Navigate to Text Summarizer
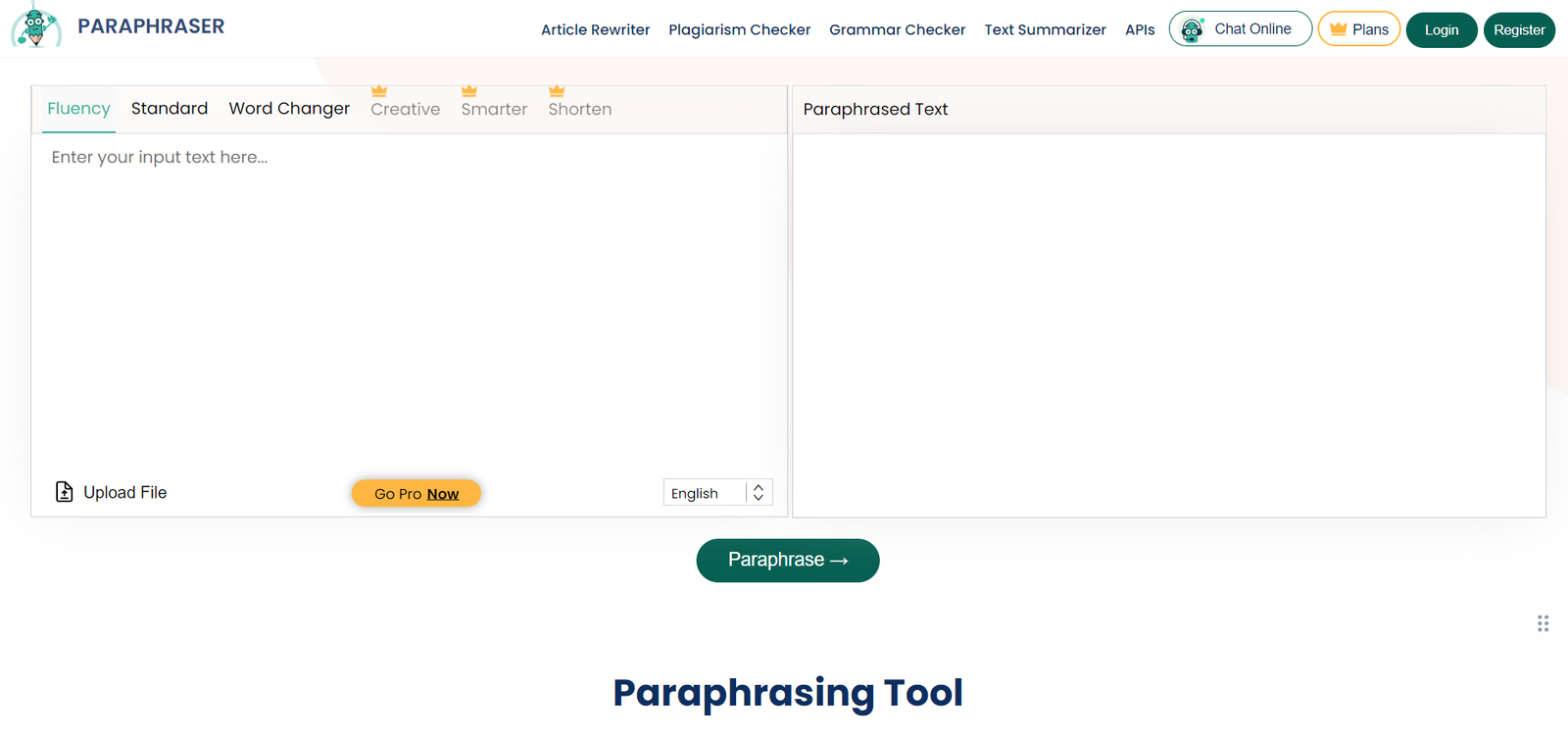 (x=1046, y=30)
